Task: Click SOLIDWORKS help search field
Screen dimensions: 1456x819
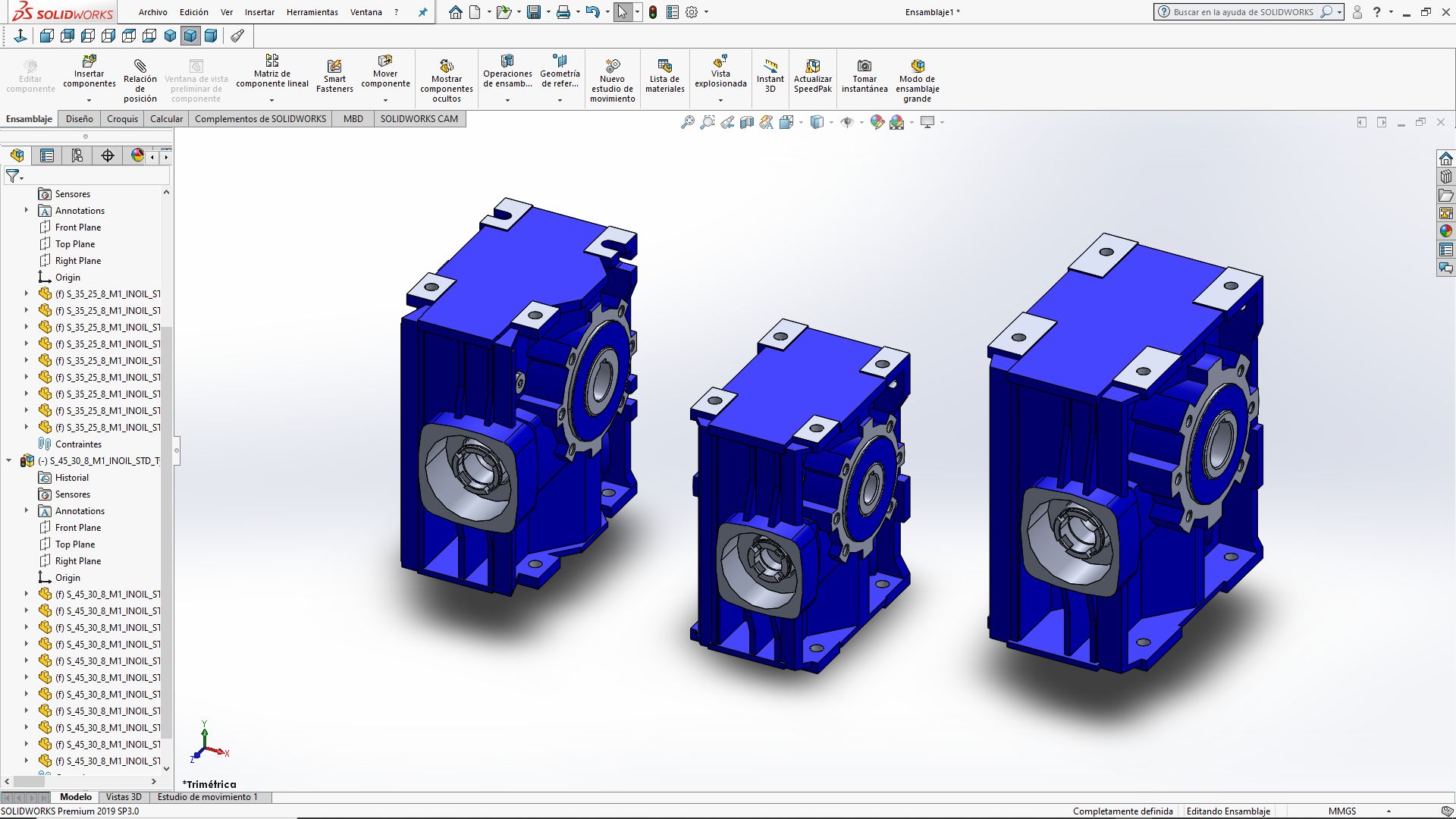Action: point(1244,12)
